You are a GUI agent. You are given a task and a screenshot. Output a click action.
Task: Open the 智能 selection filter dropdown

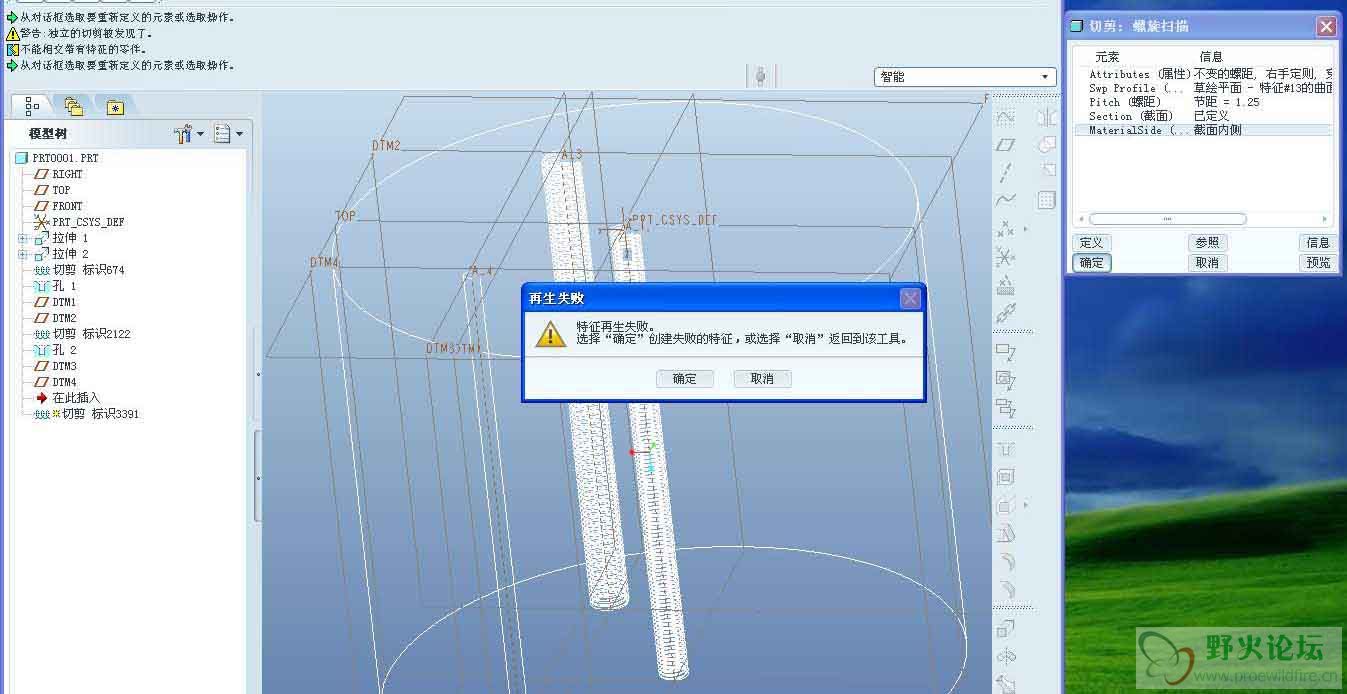pos(965,77)
